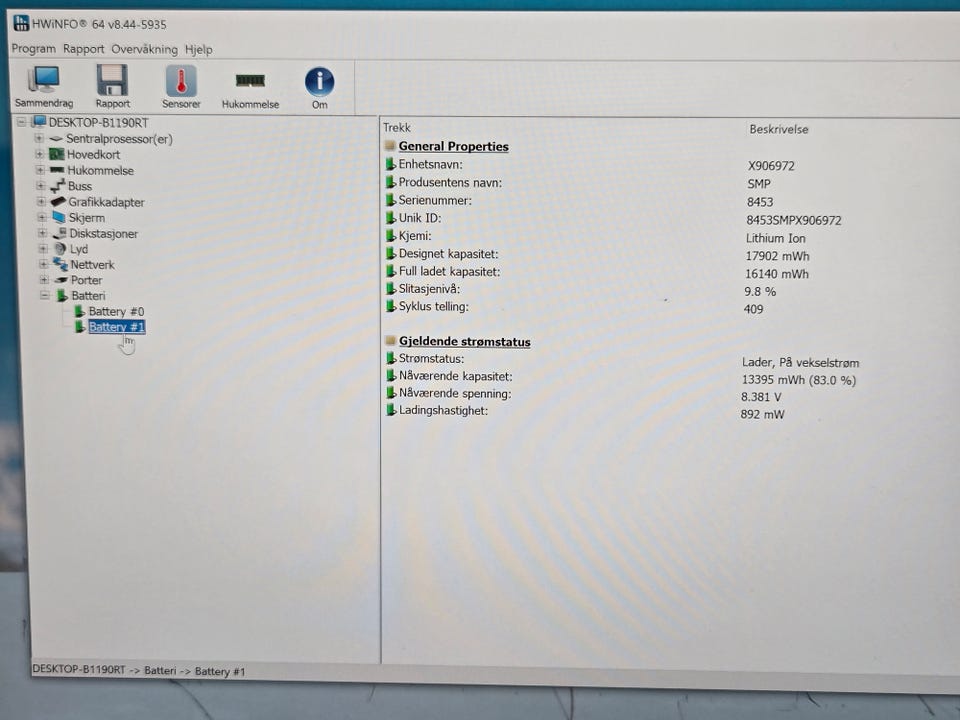Collapse the Batteri node
Screen dimensions: 960x720
(44, 296)
